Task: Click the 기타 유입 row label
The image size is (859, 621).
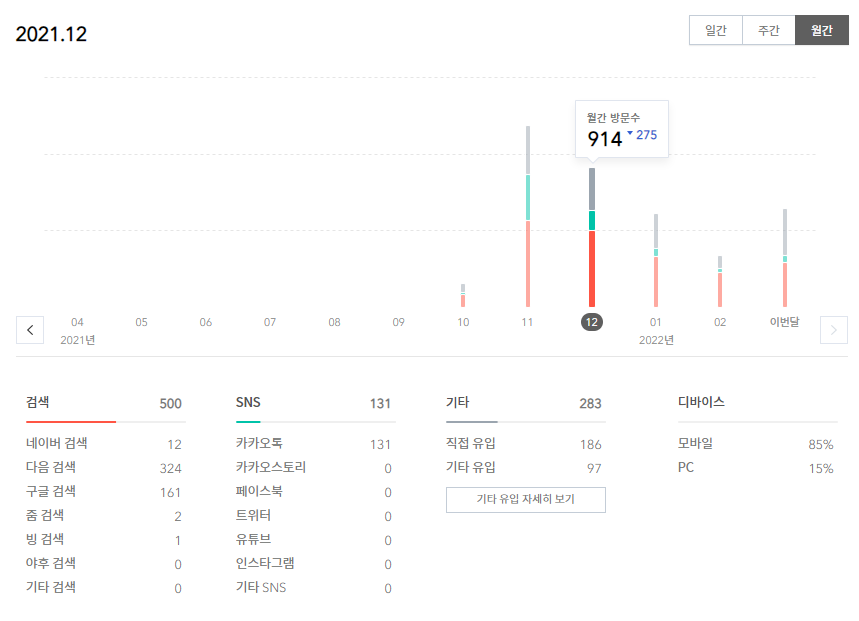Action: pos(471,468)
